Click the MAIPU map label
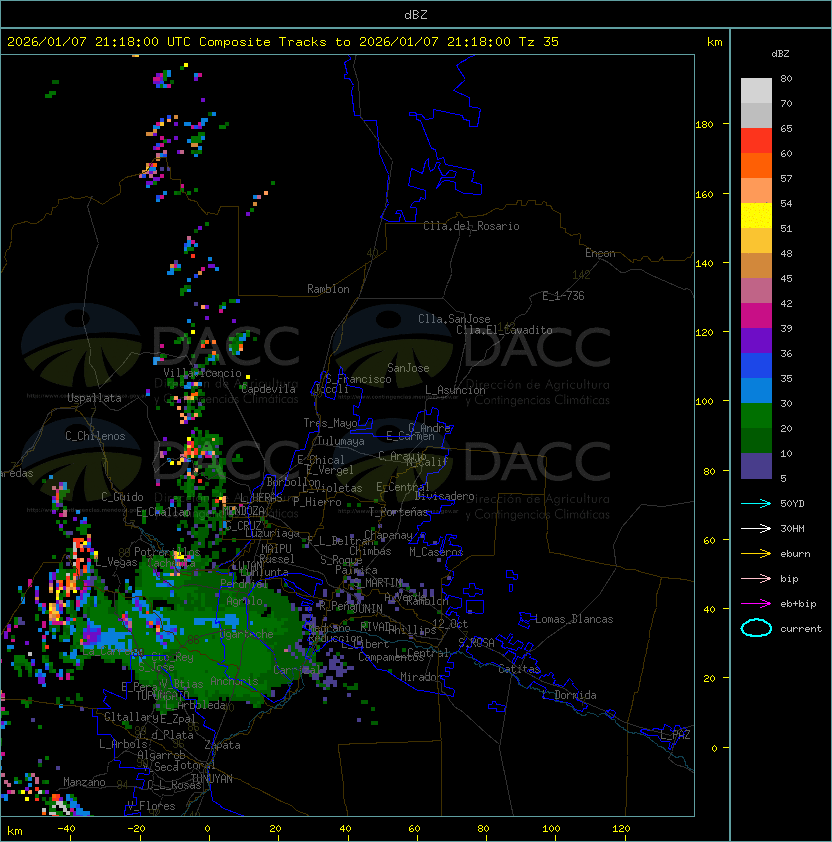Image resolution: width=832 pixels, height=842 pixels. [x=276, y=549]
